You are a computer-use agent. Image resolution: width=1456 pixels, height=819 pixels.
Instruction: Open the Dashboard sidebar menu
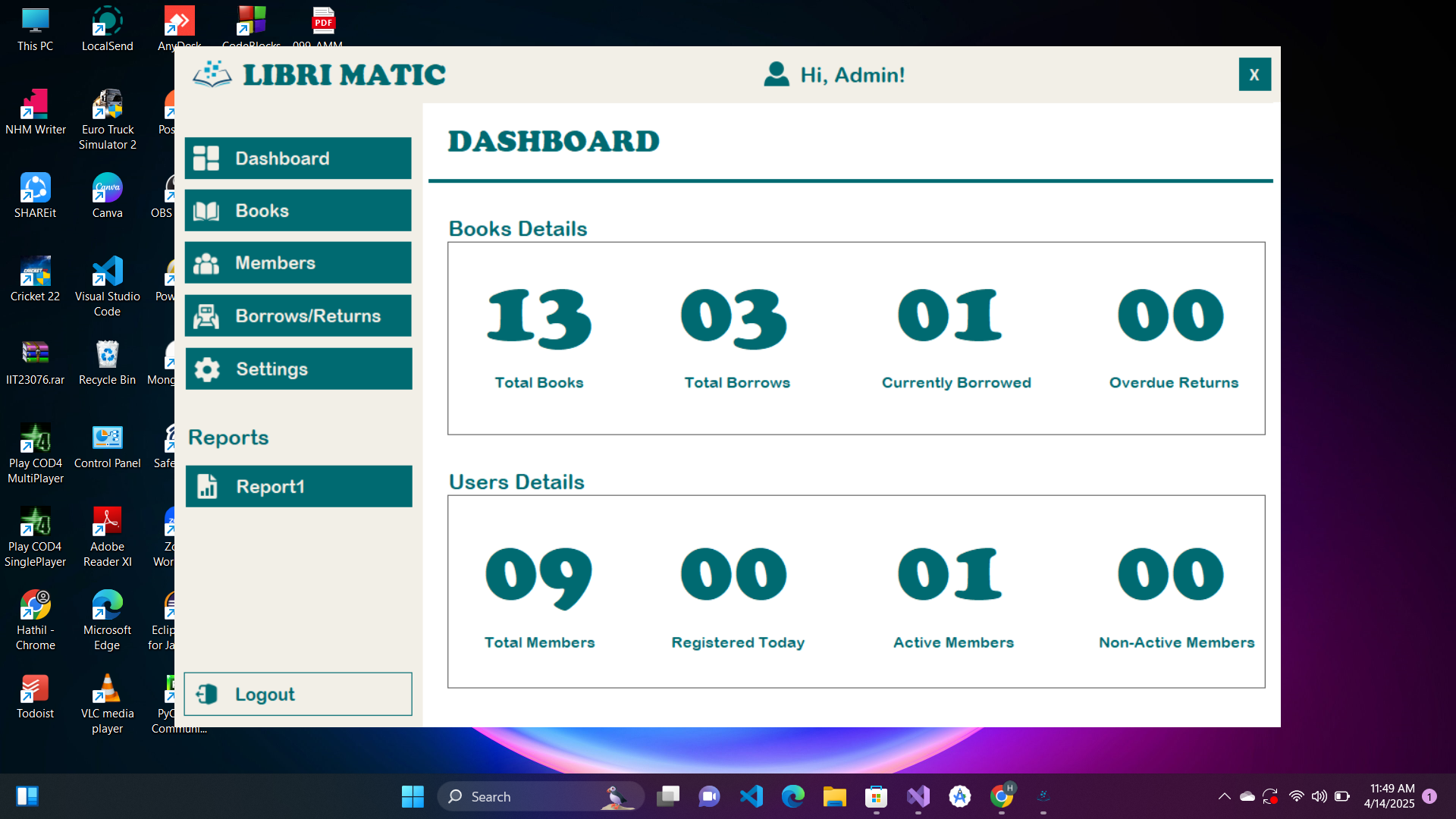pyautogui.click(x=298, y=158)
